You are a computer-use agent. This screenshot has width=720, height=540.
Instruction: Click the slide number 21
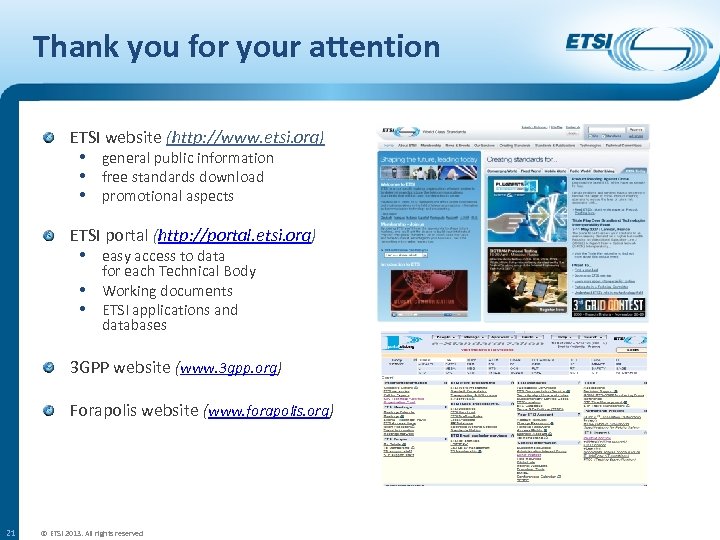tap(11, 533)
